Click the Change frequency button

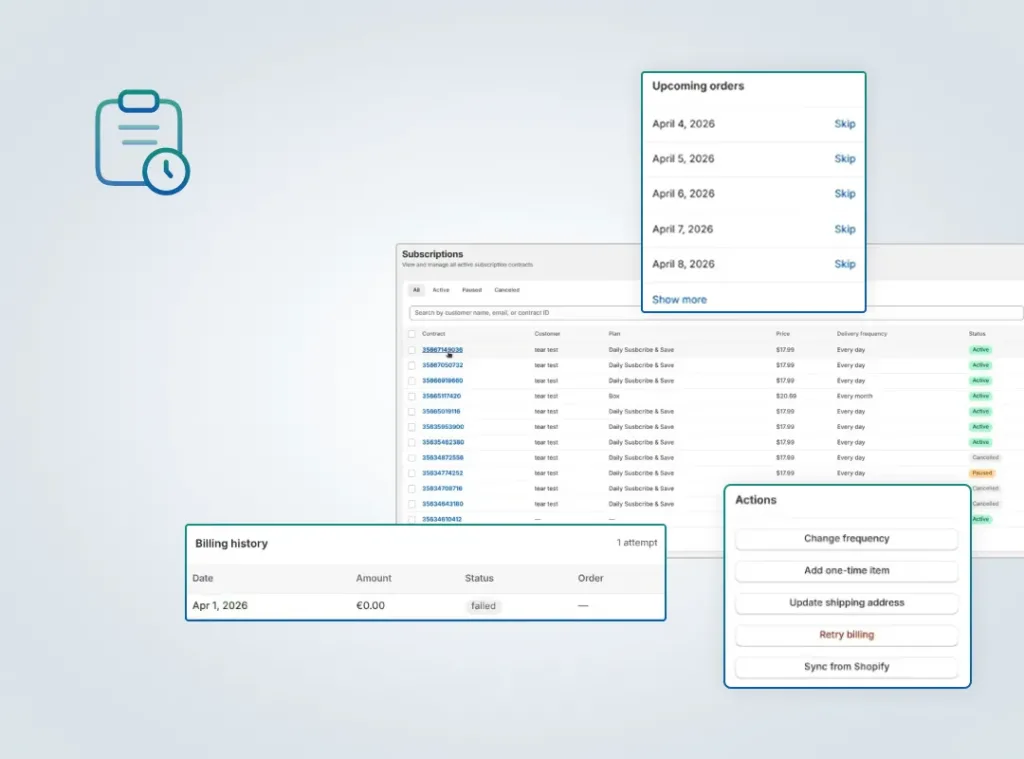846,539
